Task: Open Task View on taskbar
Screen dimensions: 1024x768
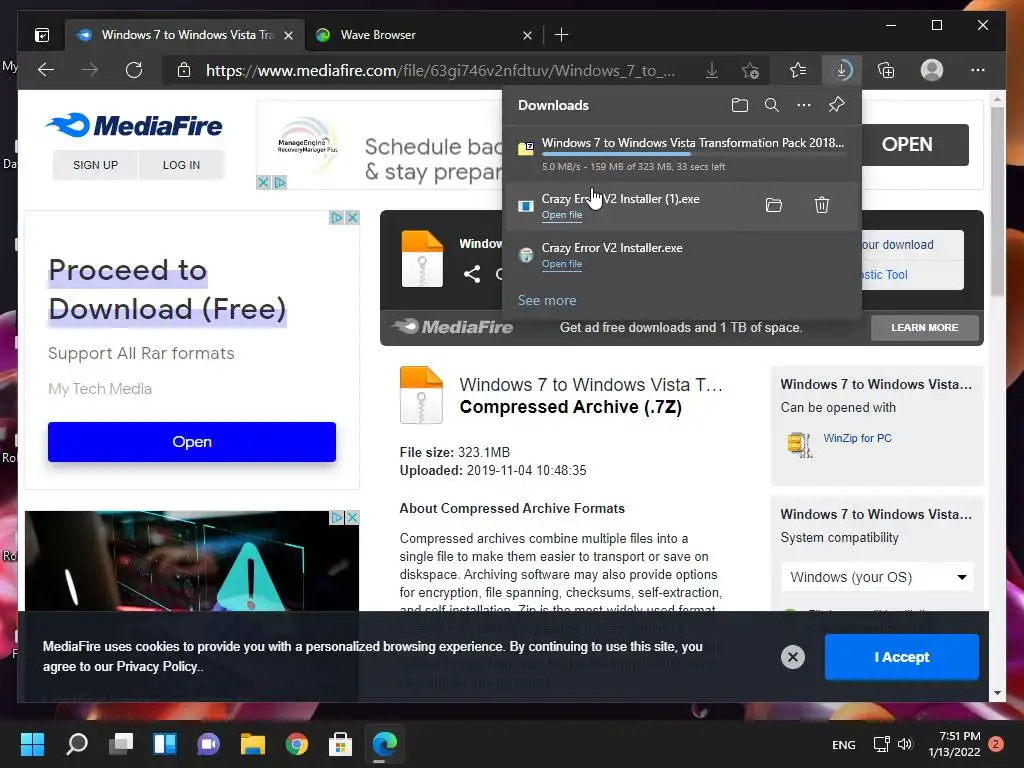Action: [121, 744]
